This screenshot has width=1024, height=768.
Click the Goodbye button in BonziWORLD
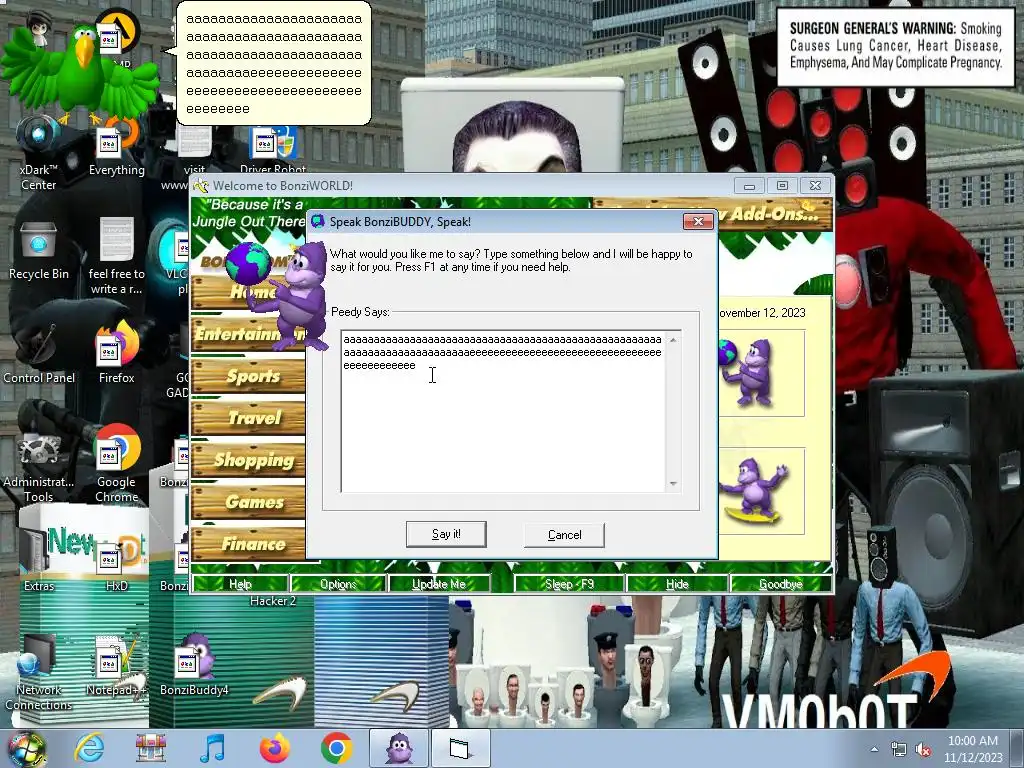780,583
